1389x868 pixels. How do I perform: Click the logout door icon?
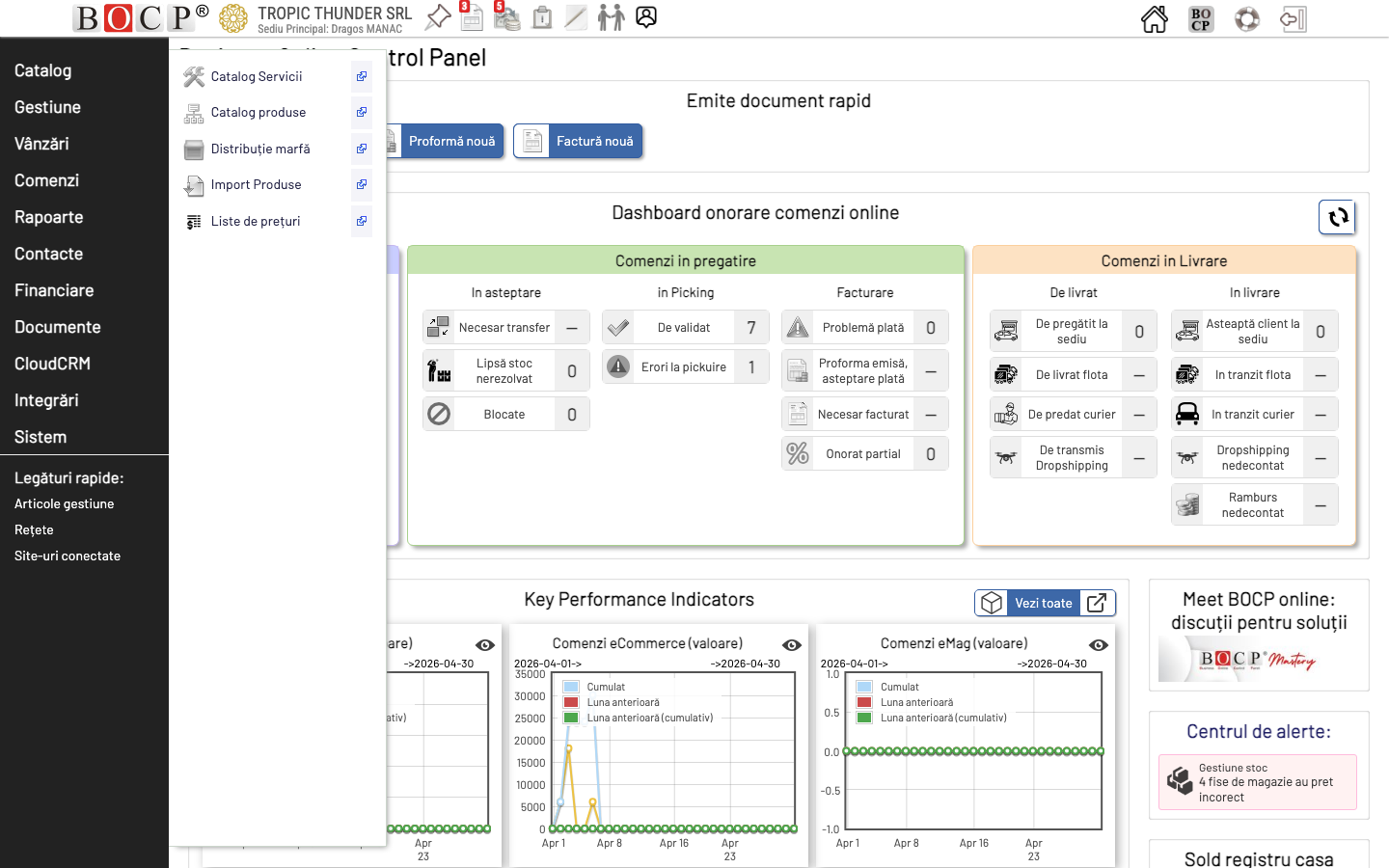click(x=1293, y=19)
